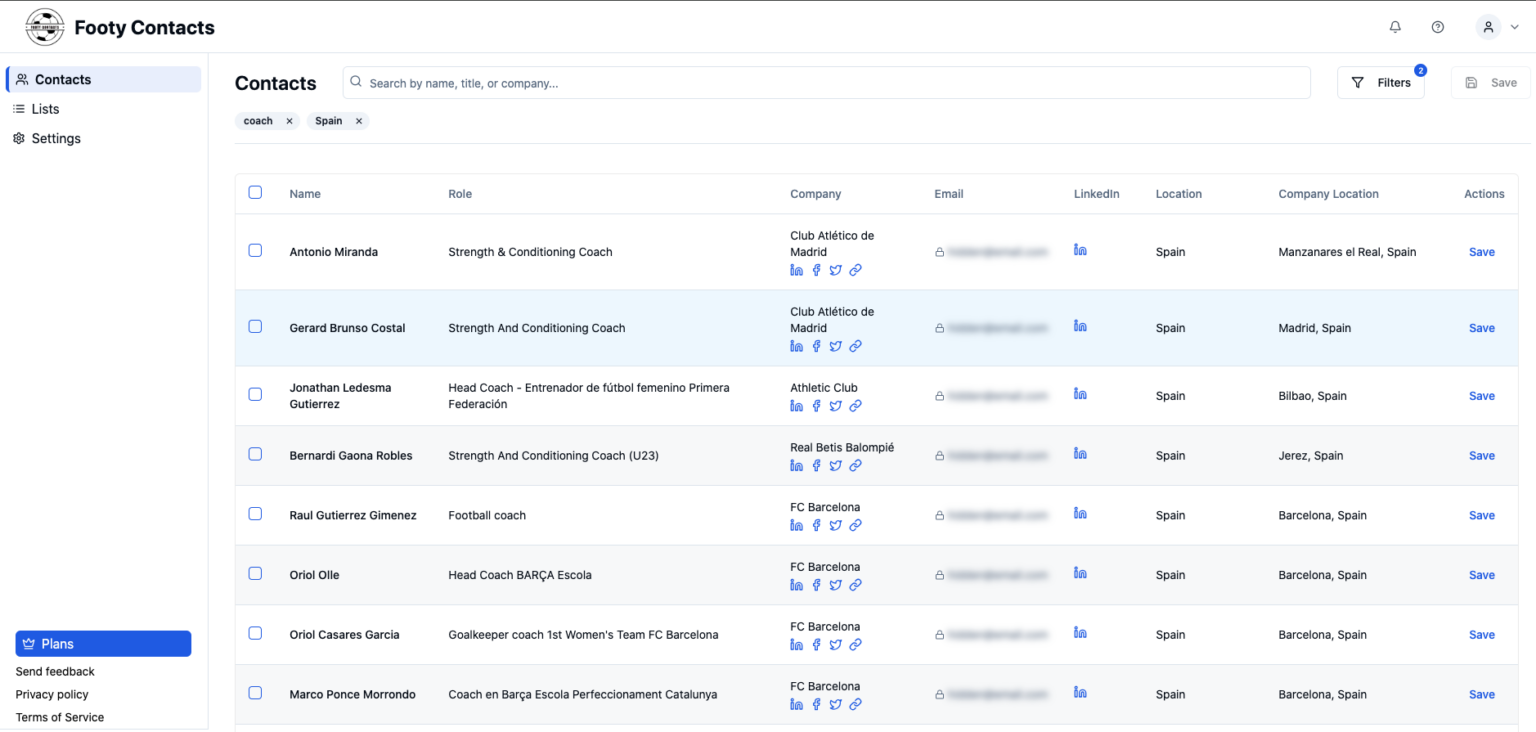Select the Antonio Miranda checkbox
The width and height of the screenshot is (1536, 732).
255,251
